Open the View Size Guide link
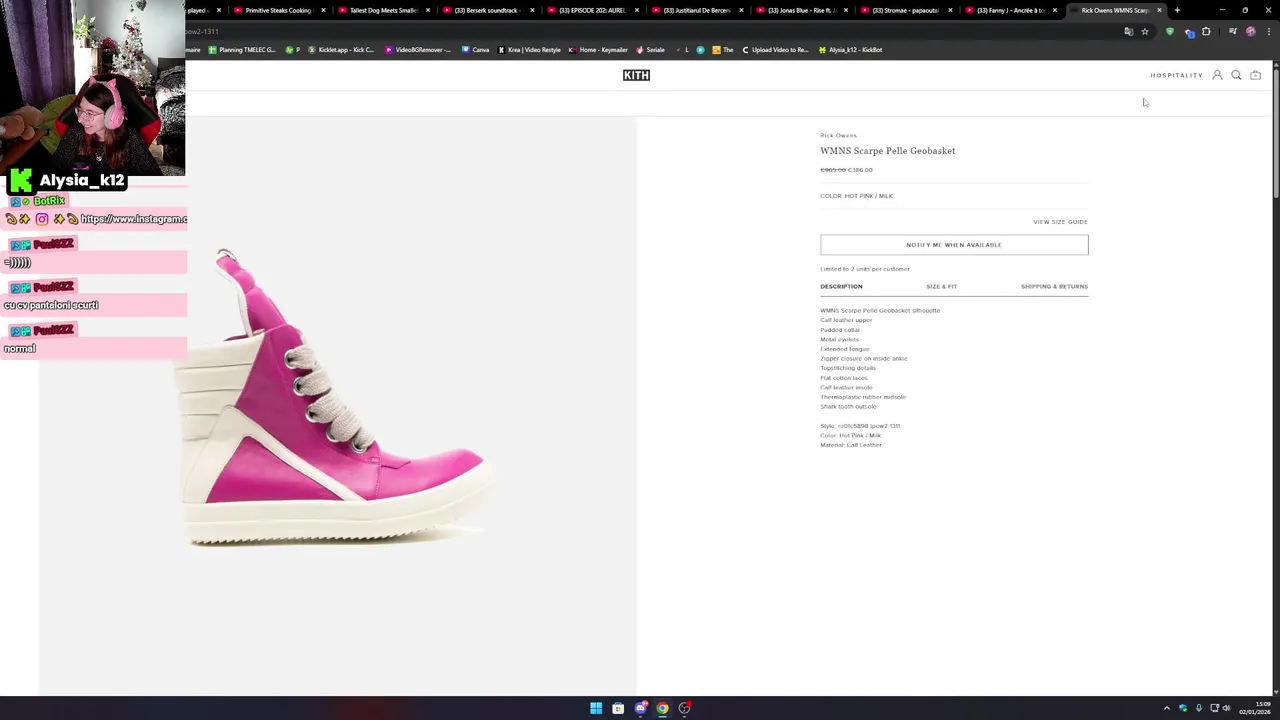 pos(1060,222)
